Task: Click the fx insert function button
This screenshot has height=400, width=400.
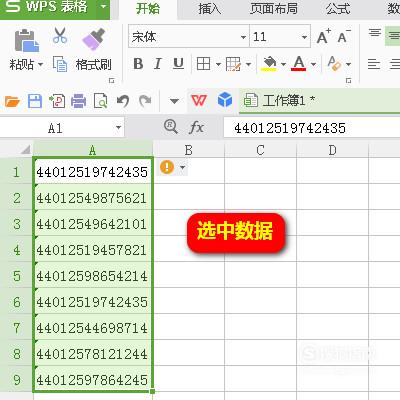Action: [196, 127]
